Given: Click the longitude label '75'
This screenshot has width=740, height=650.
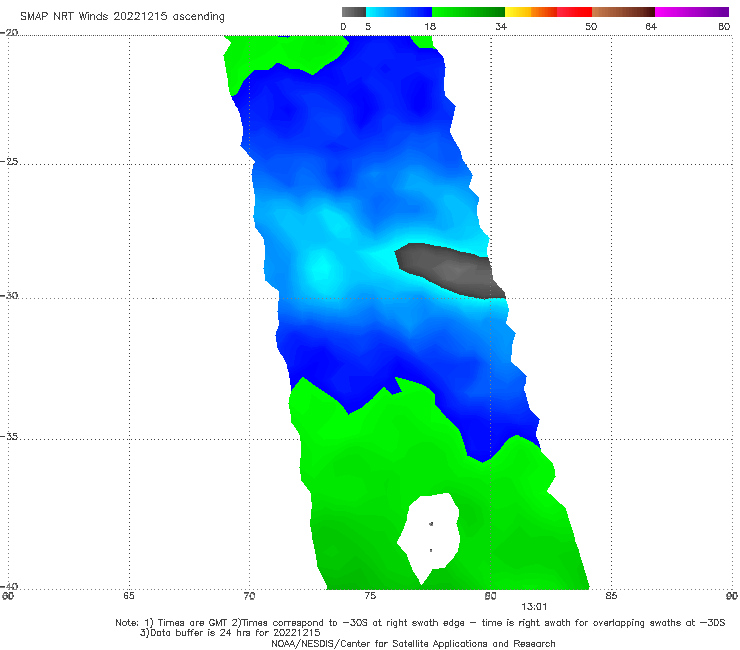Looking at the screenshot, I should point(370,596).
